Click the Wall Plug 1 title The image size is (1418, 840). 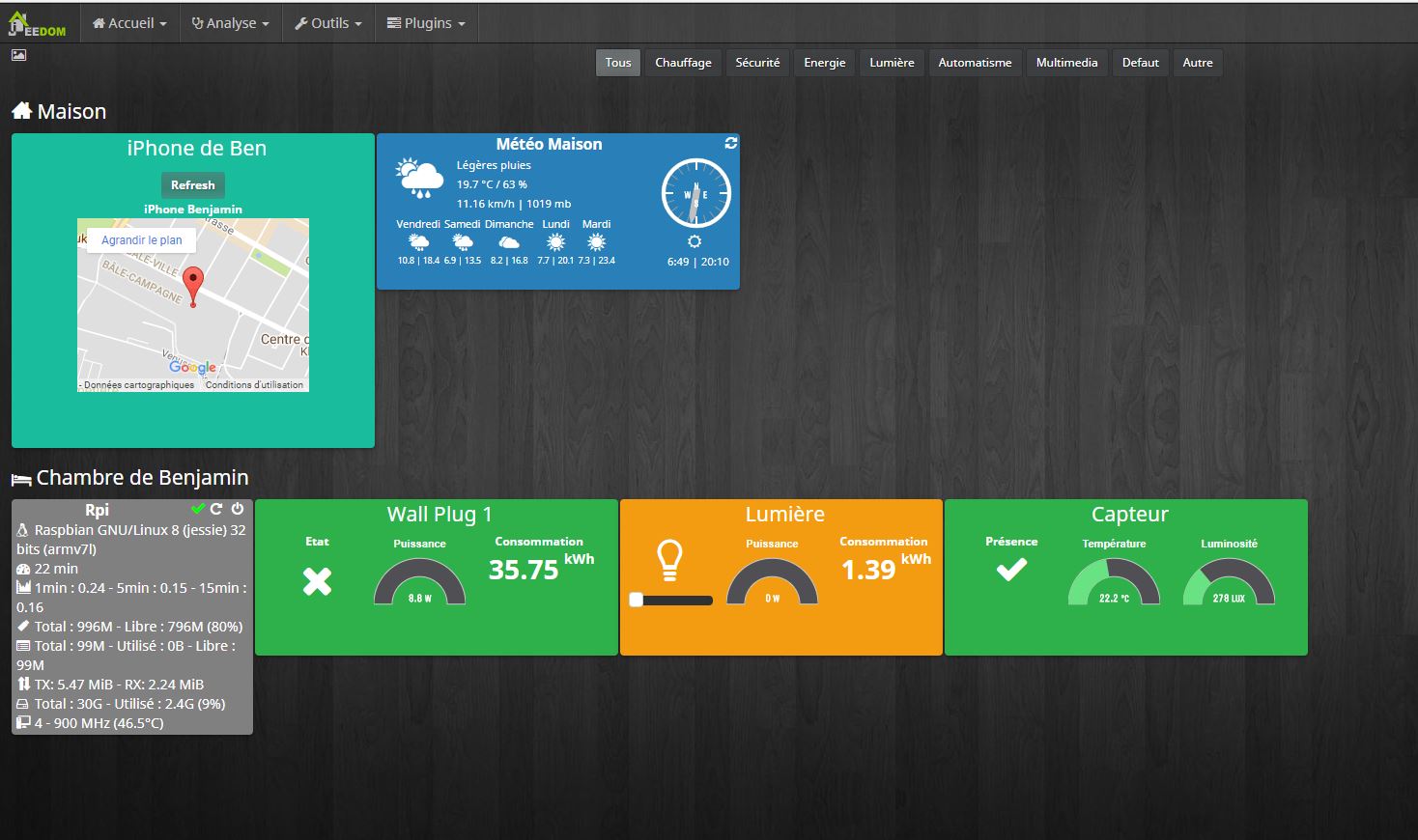pyautogui.click(x=440, y=515)
